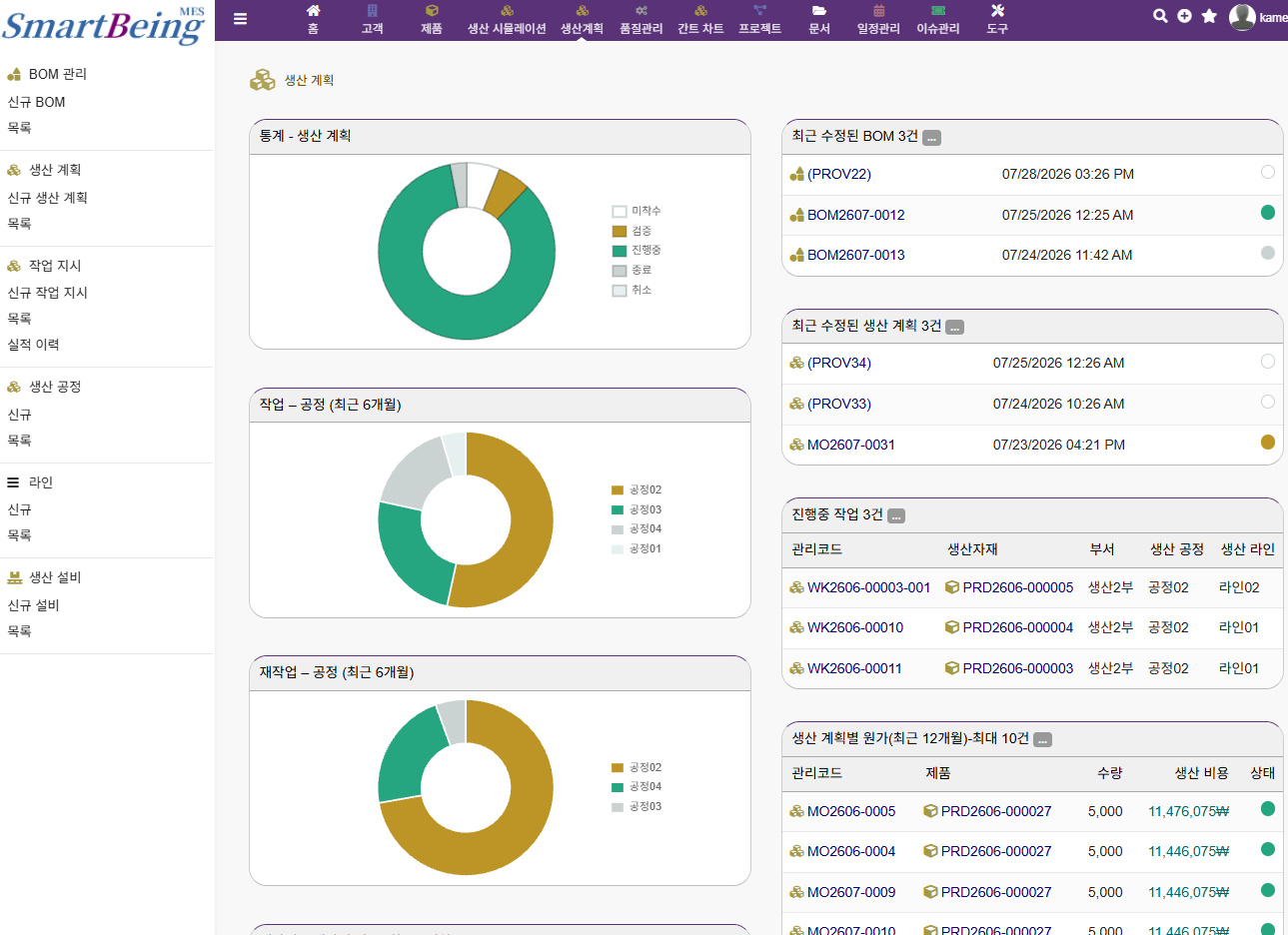Open production plan MO2607-0031
The width and height of the screenshot is (1288, 935).
point(851,445)
